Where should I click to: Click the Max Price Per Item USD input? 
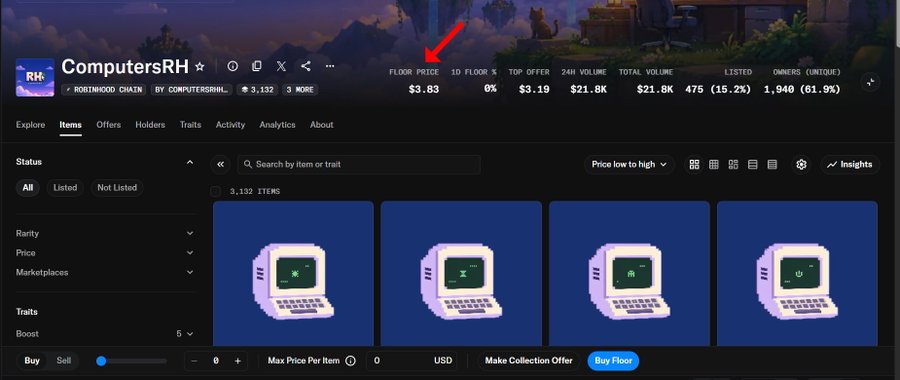click(x=412, y=361)
